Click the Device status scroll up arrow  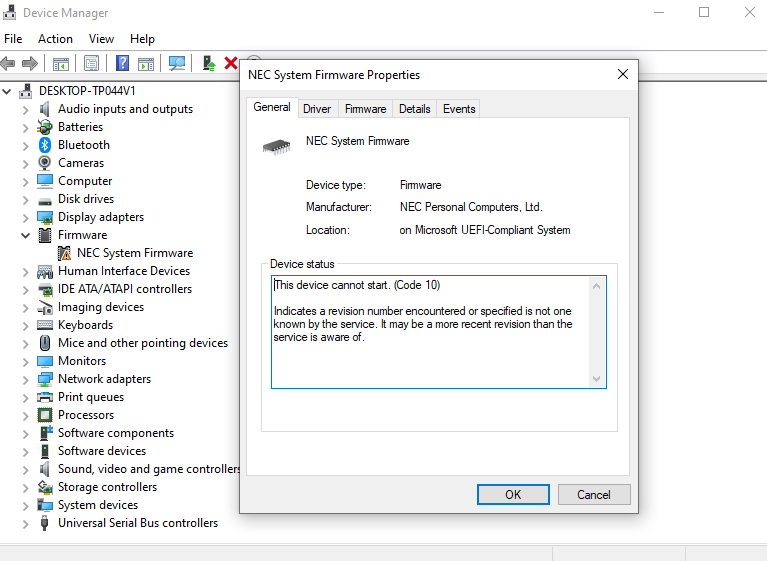pyautogui.click(x=596, y=286)
